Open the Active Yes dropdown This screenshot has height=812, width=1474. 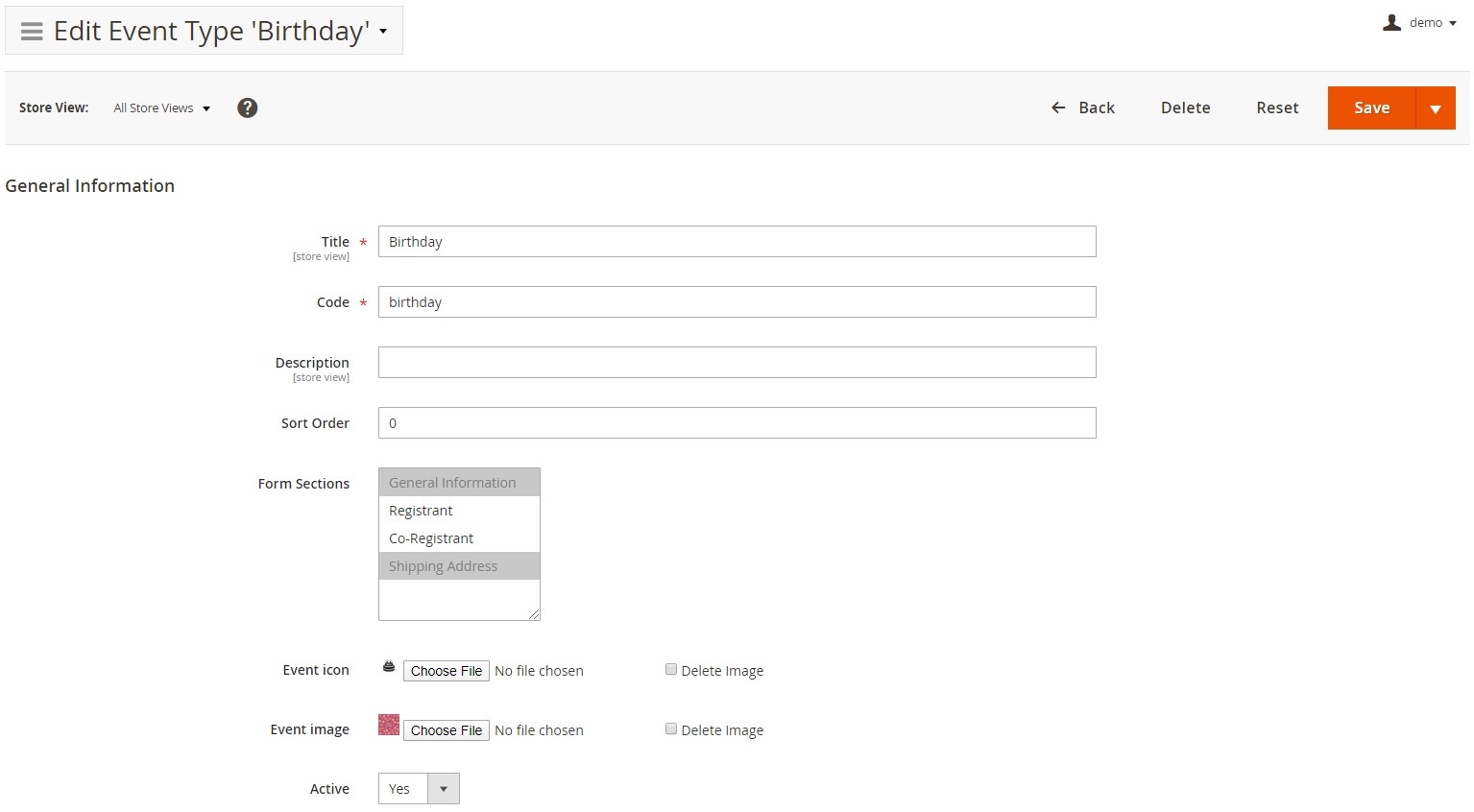click(419, 788)
